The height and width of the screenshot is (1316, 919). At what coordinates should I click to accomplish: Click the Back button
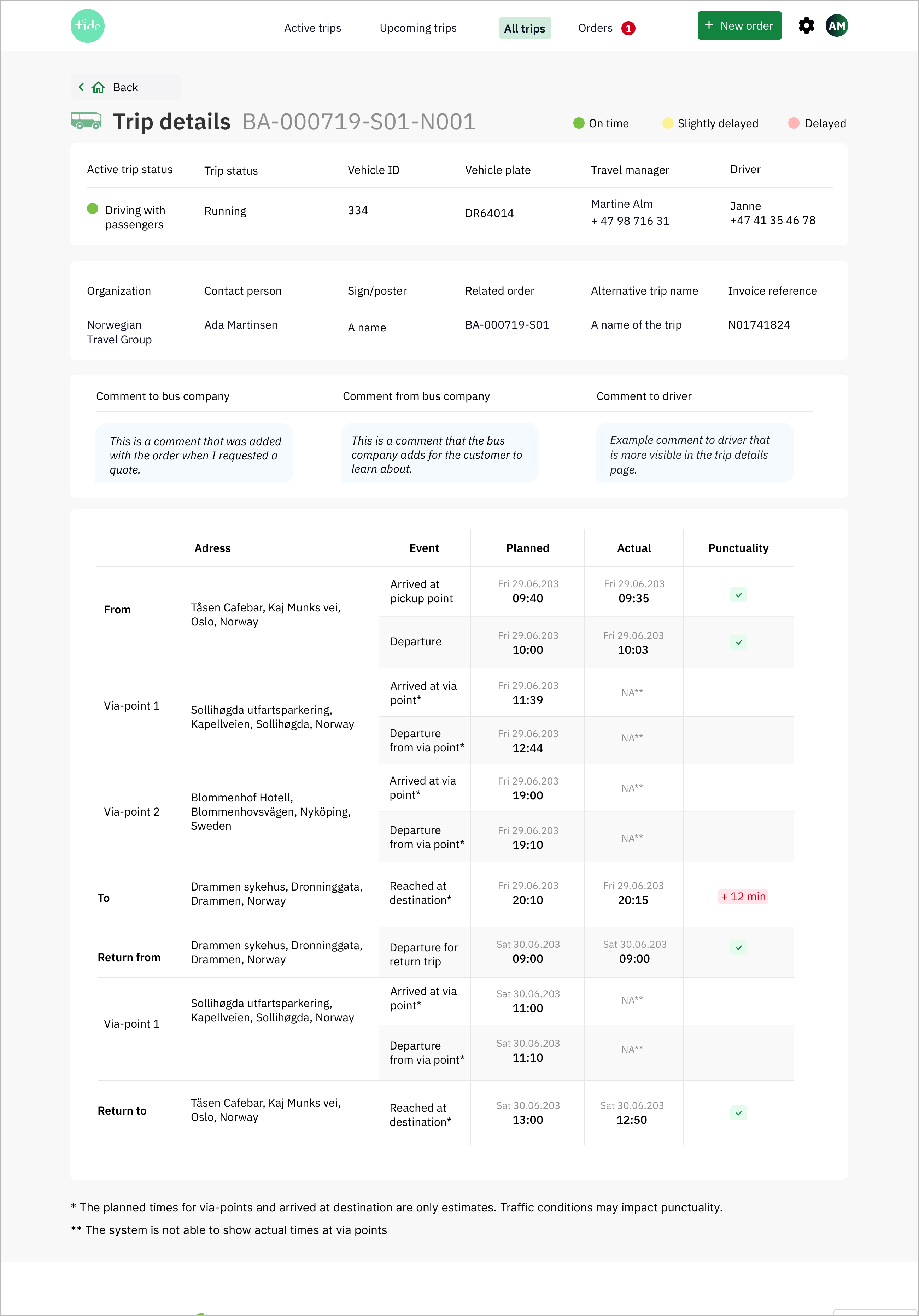coord(125,87)
